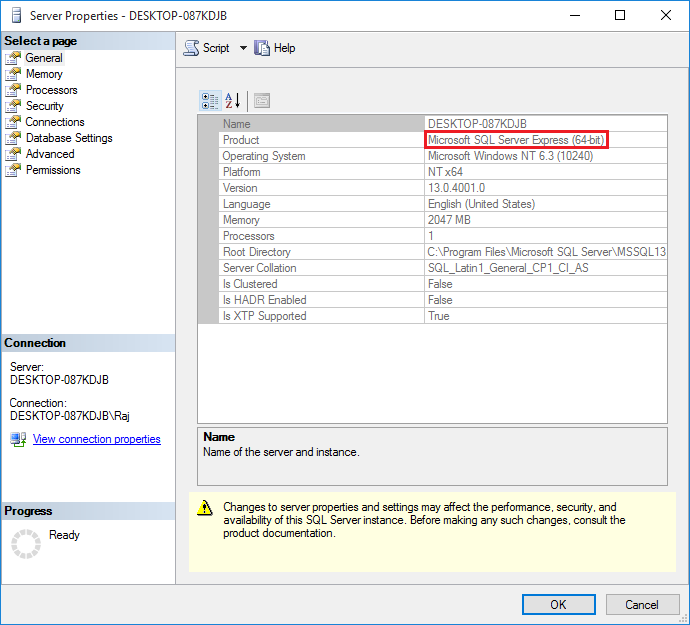Click SQL_Latin1_General_CP1_CI_AS value
690x625 pixels.
508,268
